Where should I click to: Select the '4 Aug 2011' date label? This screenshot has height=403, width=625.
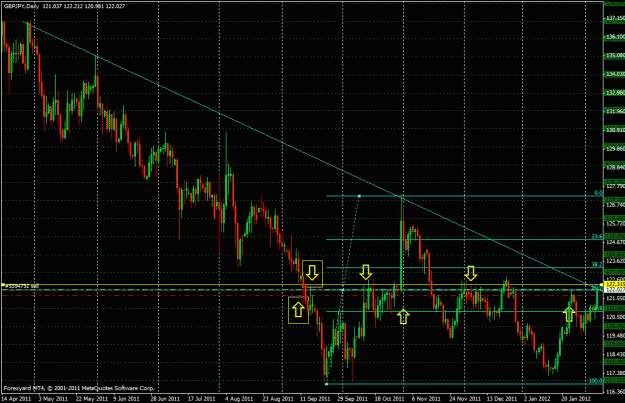tap(239, 399)
